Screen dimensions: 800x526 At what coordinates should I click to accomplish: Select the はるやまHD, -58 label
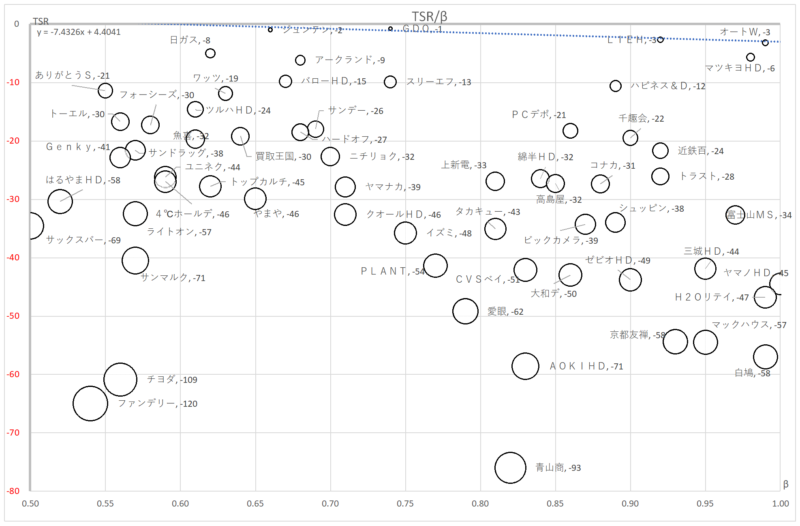(x=83, y=181)
